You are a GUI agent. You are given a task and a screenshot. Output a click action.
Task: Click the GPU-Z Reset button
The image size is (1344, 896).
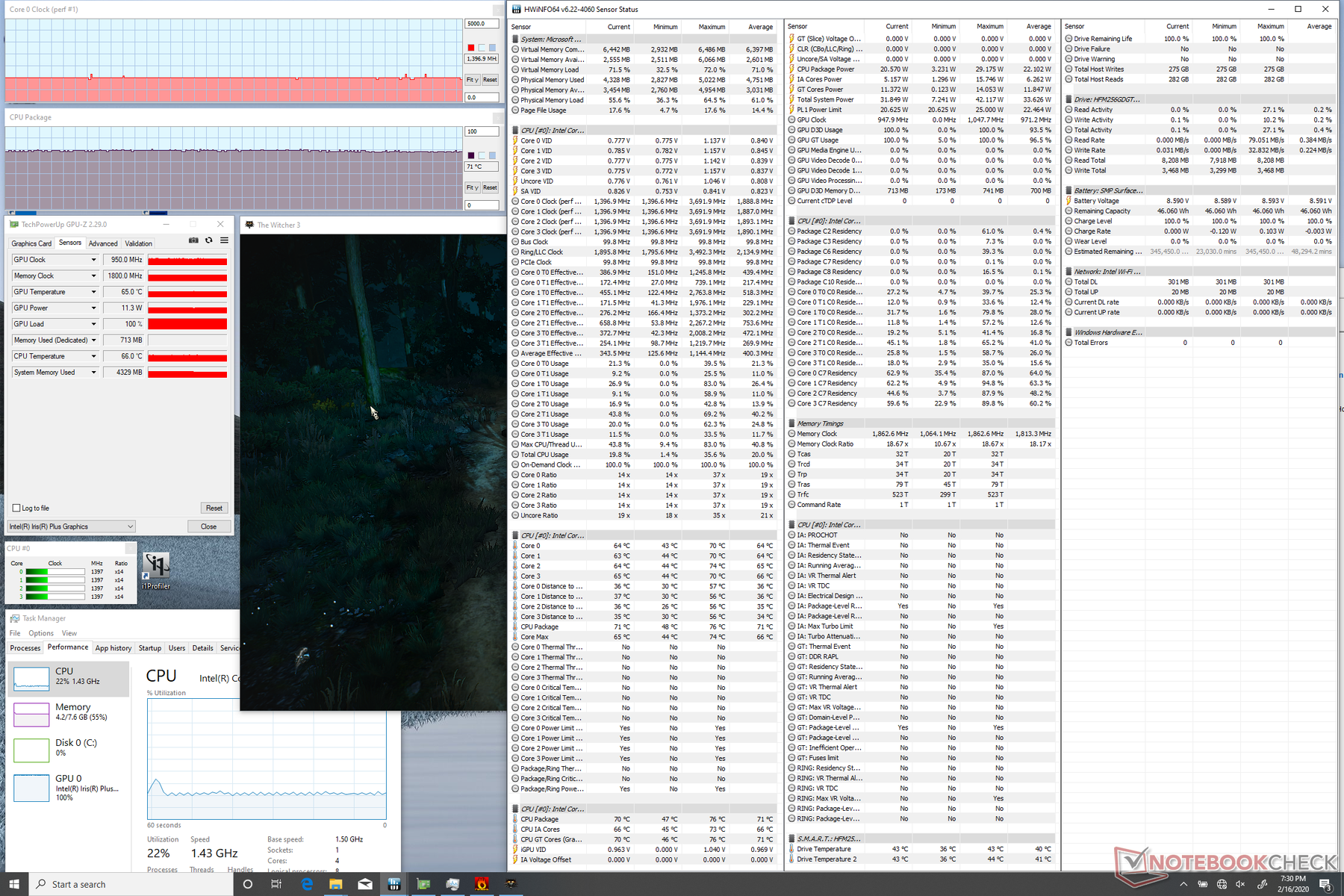pos(214,508)
